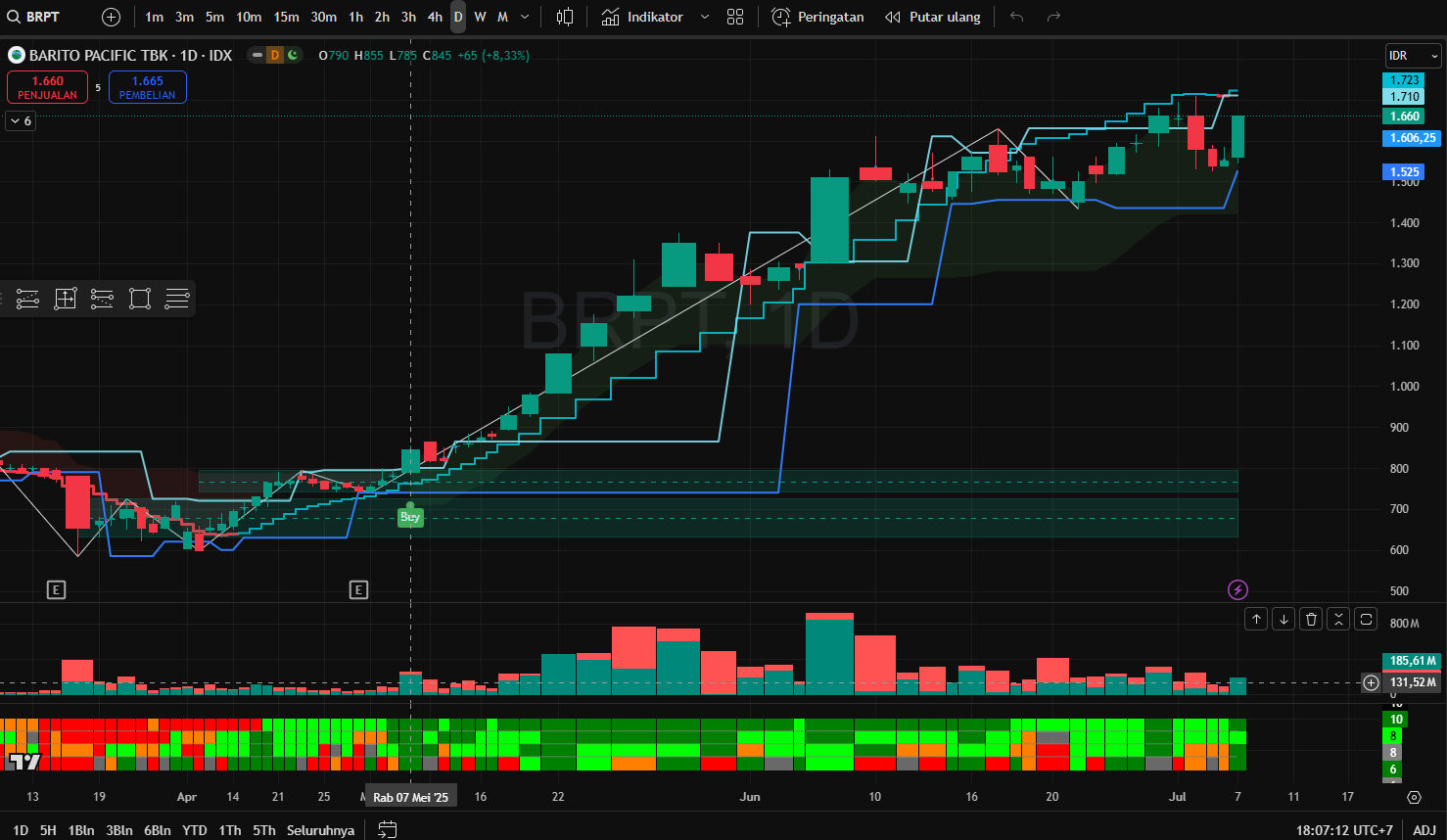Click the Rab 07 Mei '25 date label
1447x840 pixels.
(410, 797)
